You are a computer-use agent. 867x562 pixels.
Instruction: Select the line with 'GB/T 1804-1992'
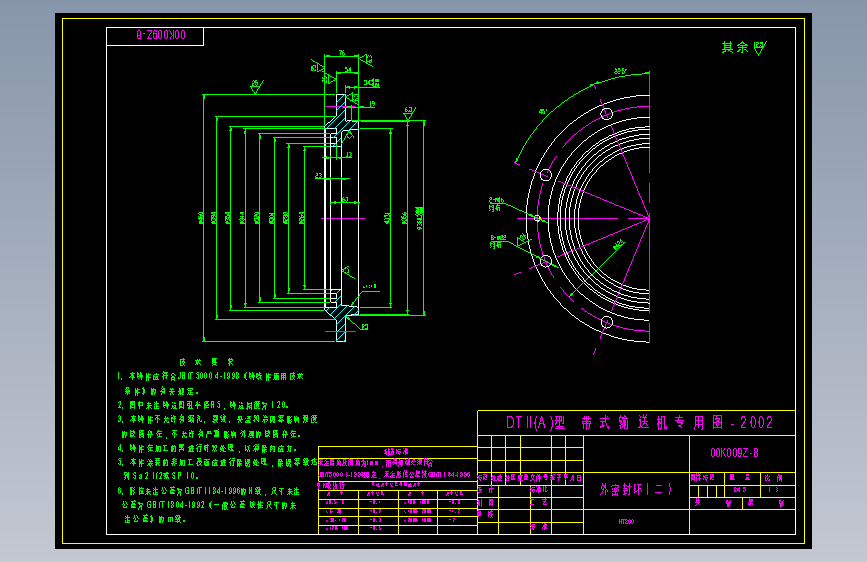(210, 505)
